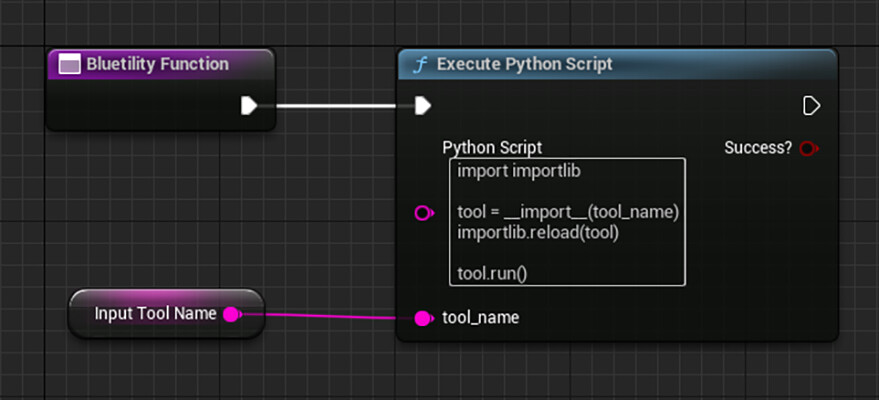Click Execute Python Script's execution input pin
This screenshot has width=879, height=400.
pos(423,105)
